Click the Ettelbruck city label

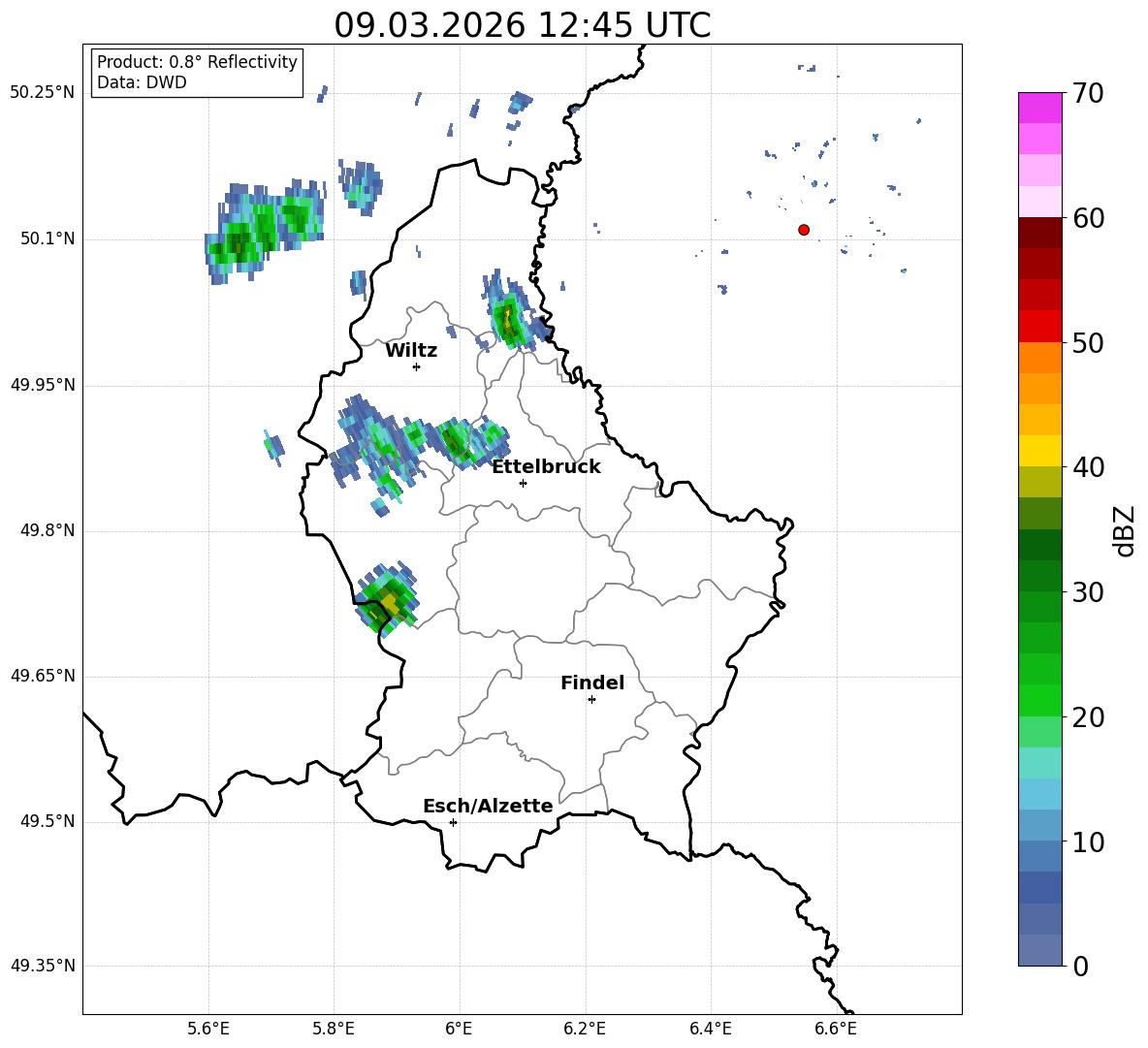coord(546,467)
